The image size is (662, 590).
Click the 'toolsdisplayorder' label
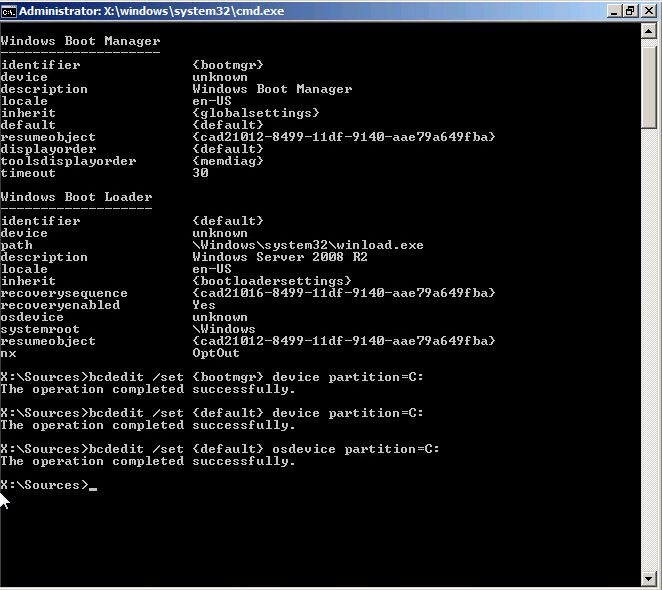(68, 161)
